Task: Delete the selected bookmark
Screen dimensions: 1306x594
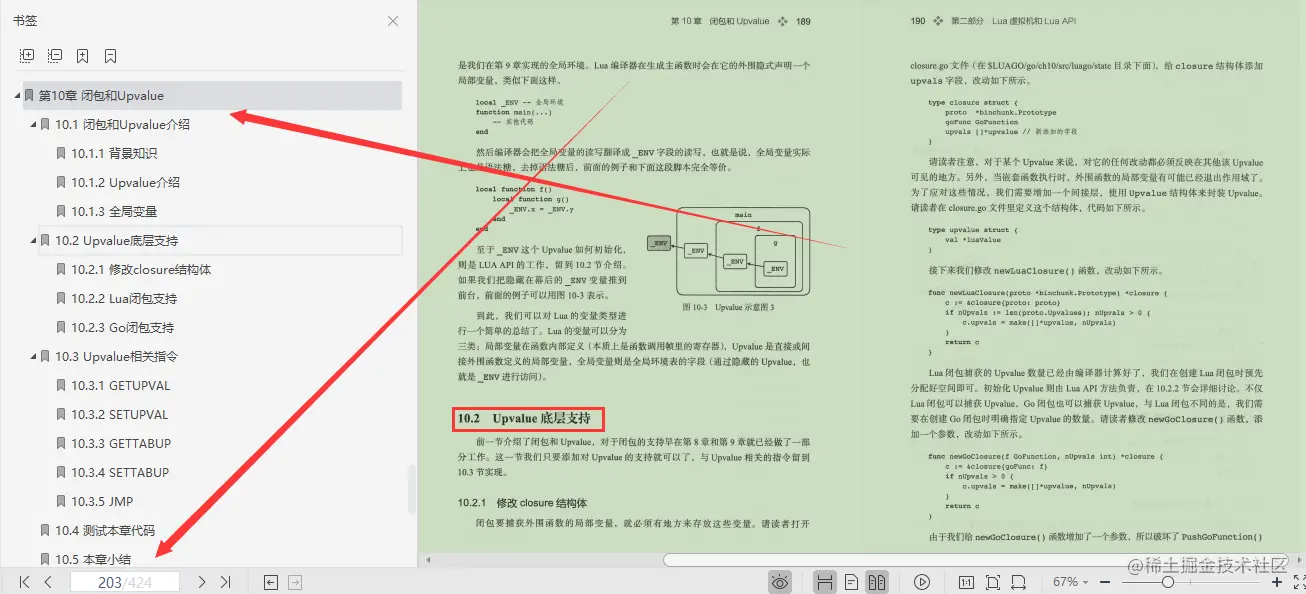Action: tap(111, 55)
